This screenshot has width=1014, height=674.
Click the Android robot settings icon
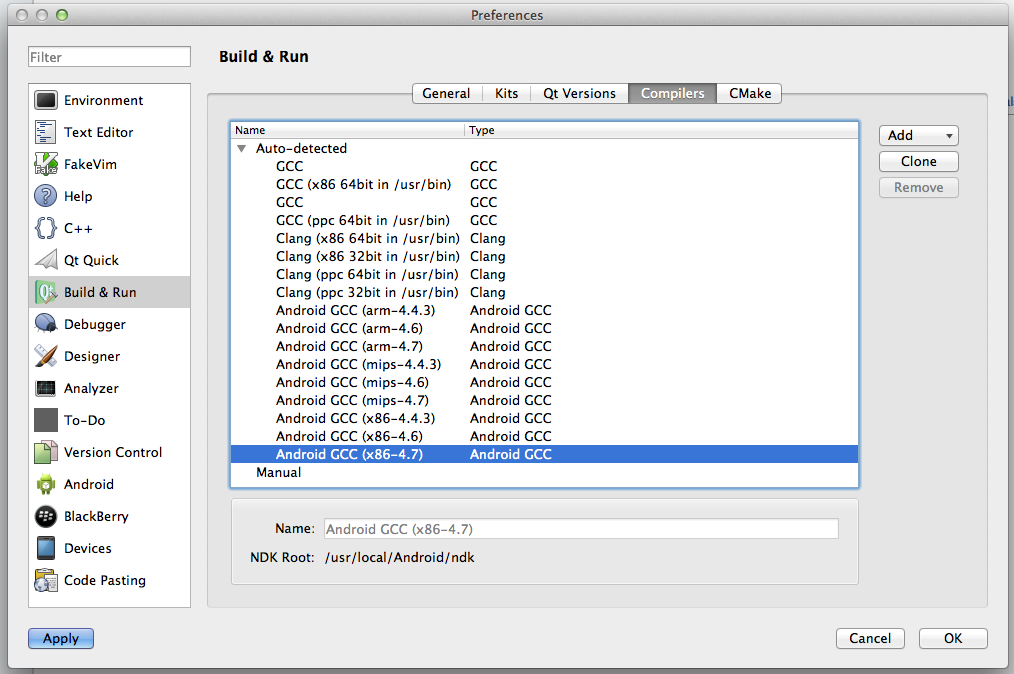click(x=44, y=484)
